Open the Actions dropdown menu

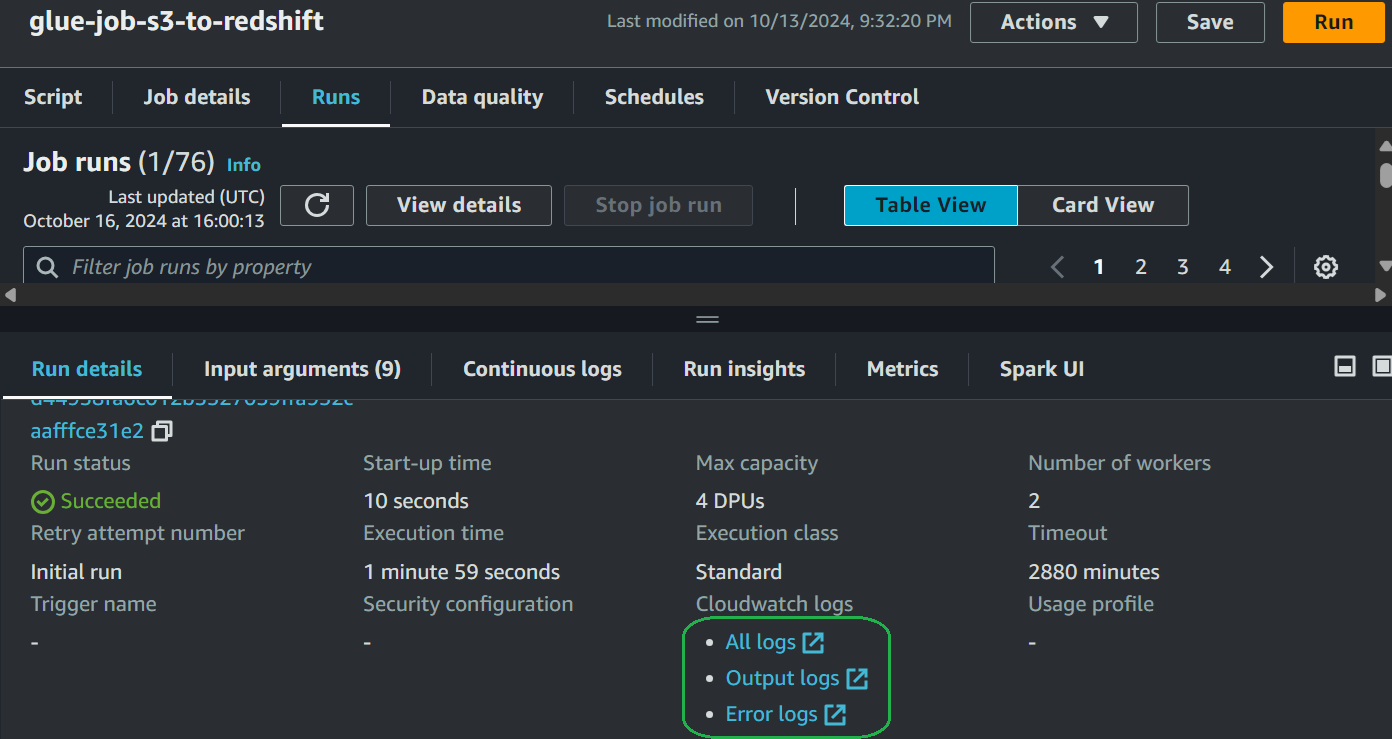[1054, 22]
